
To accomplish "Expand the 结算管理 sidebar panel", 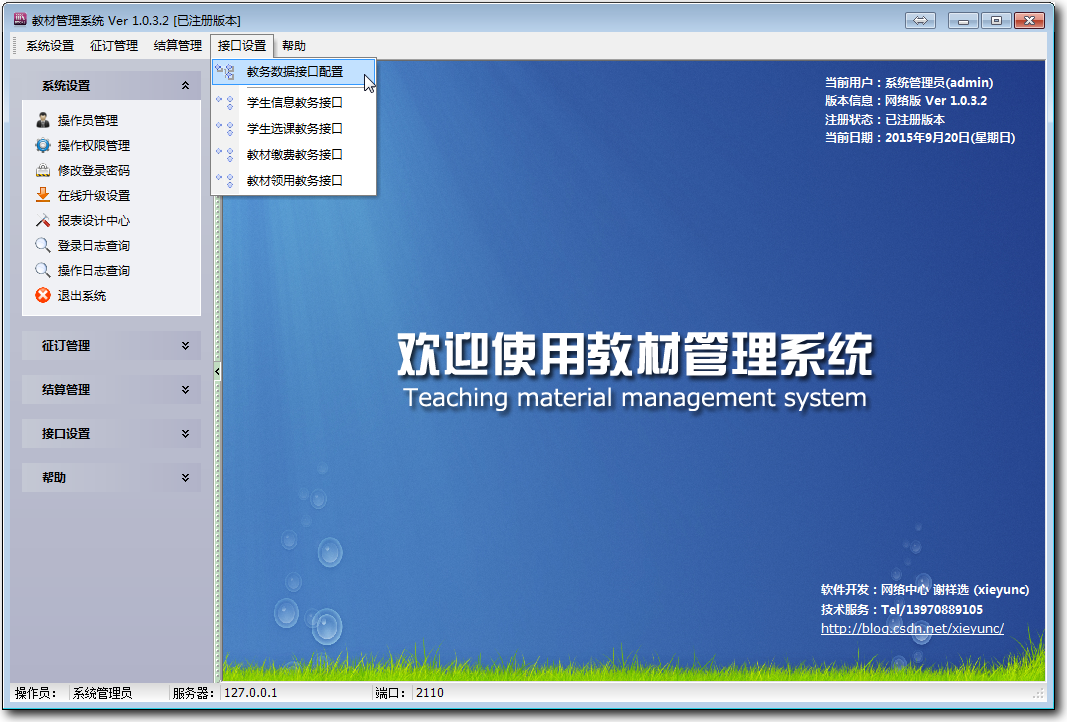I will pyautogui.click(x=185, y=390).
